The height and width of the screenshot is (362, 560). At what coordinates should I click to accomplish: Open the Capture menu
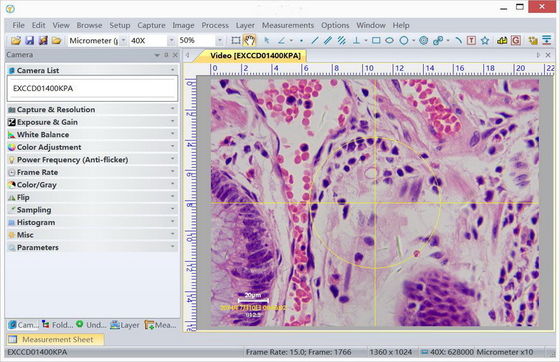pyautogui.click(x=151, y=25)
